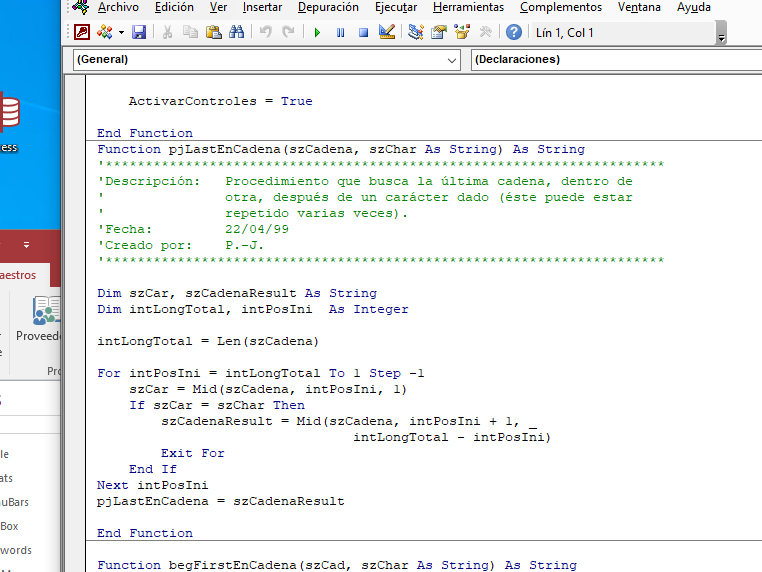The height and width of the screenshot is (572, 762).
Task: Open the Ver menu
Action: pyautogui.click(x=218, y=7)
